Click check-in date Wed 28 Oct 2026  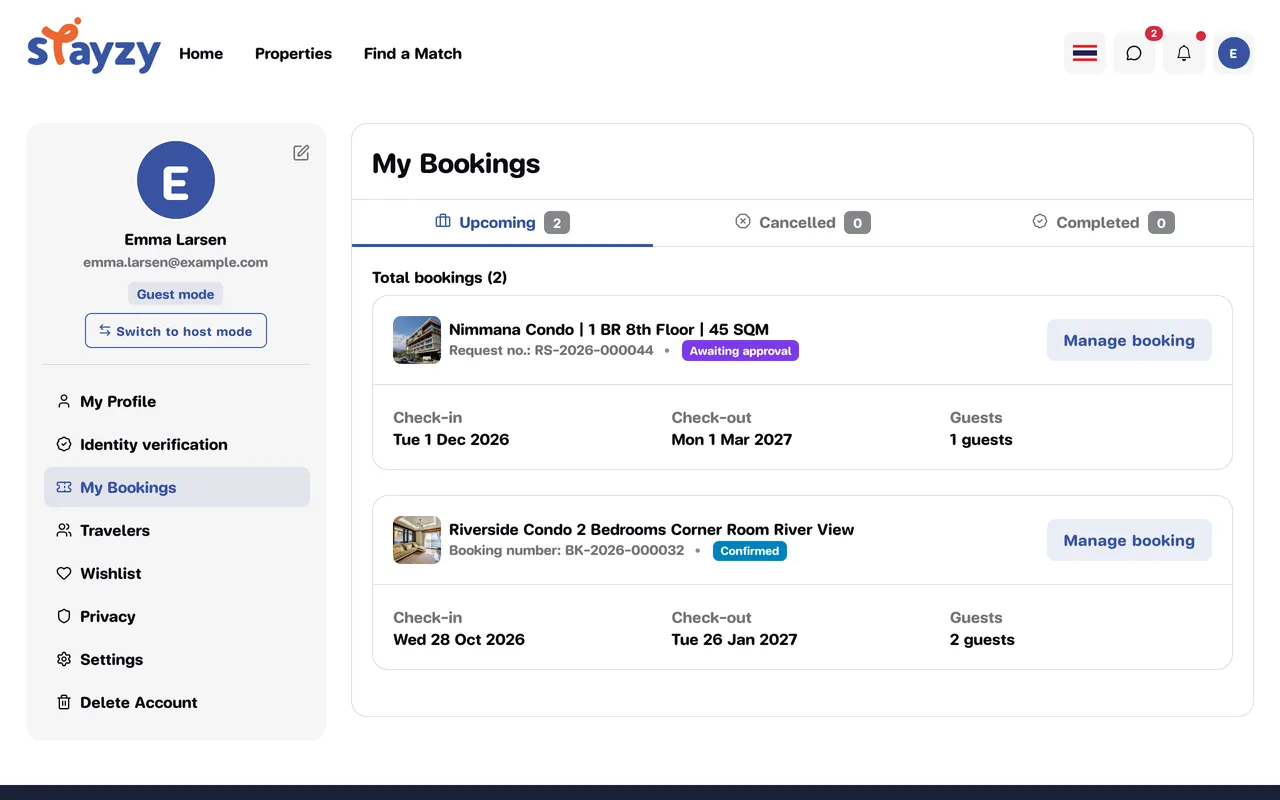(x=459, y=640)
